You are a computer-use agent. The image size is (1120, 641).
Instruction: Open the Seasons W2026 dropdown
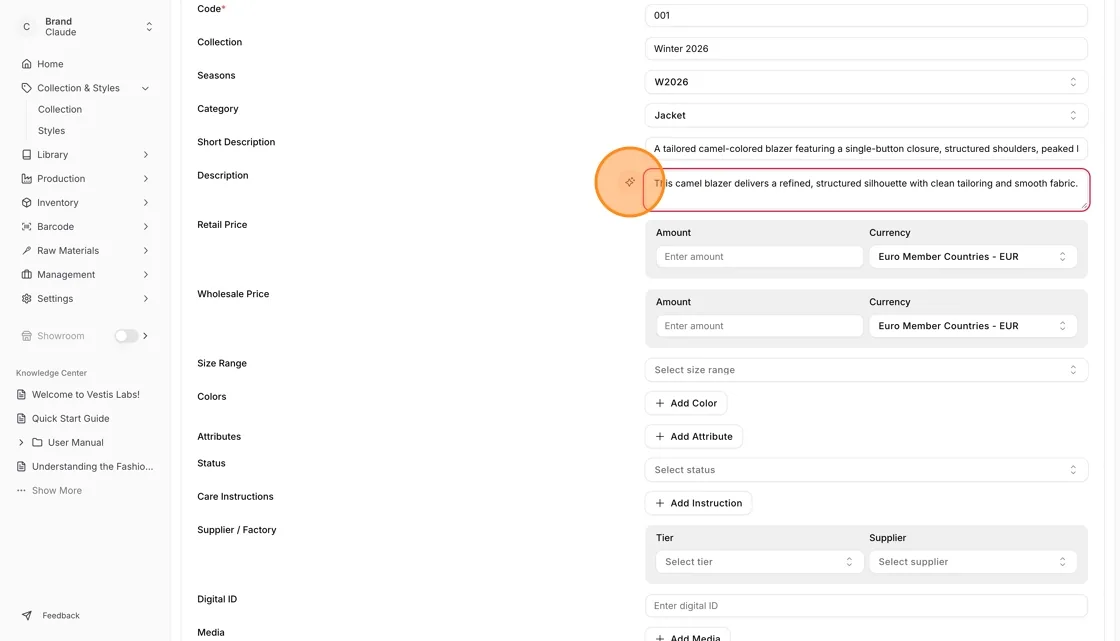click(x=866, y=81)
